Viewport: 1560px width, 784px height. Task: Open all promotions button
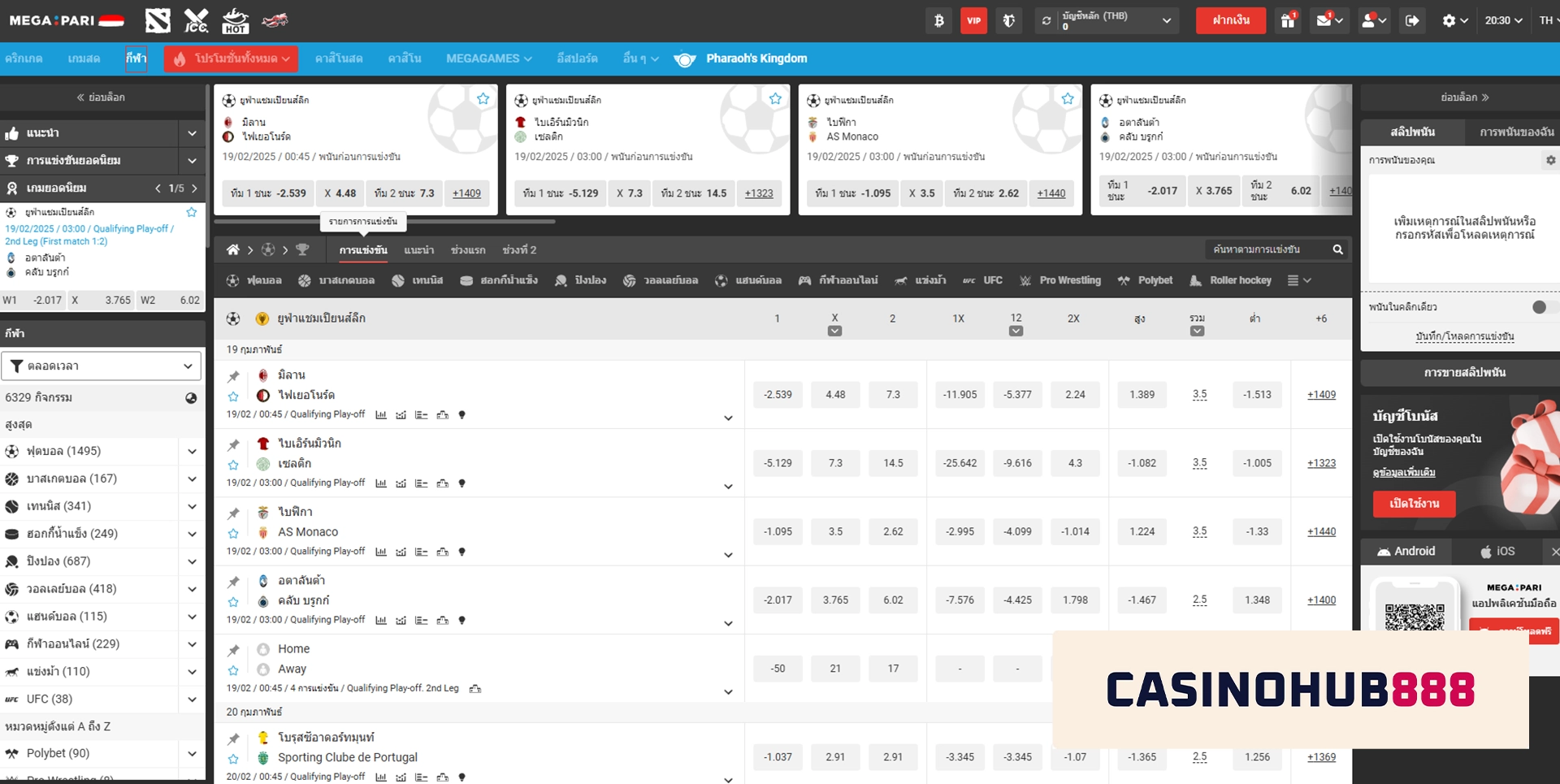tap(231, 58)
